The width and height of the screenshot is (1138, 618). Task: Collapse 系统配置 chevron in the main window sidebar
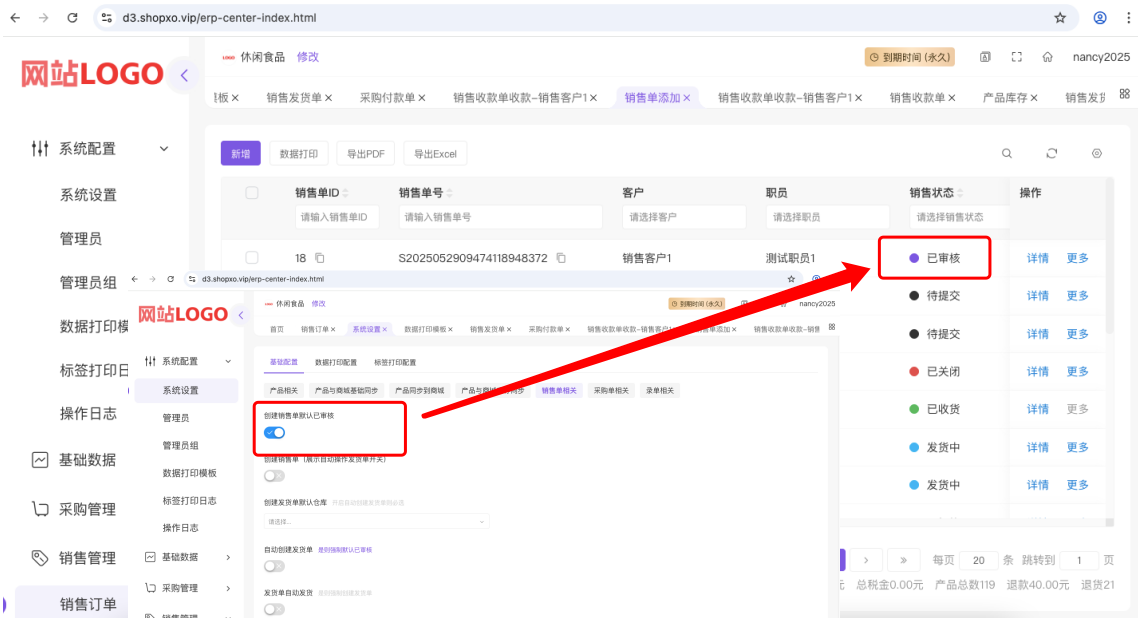tap(164, 149)
